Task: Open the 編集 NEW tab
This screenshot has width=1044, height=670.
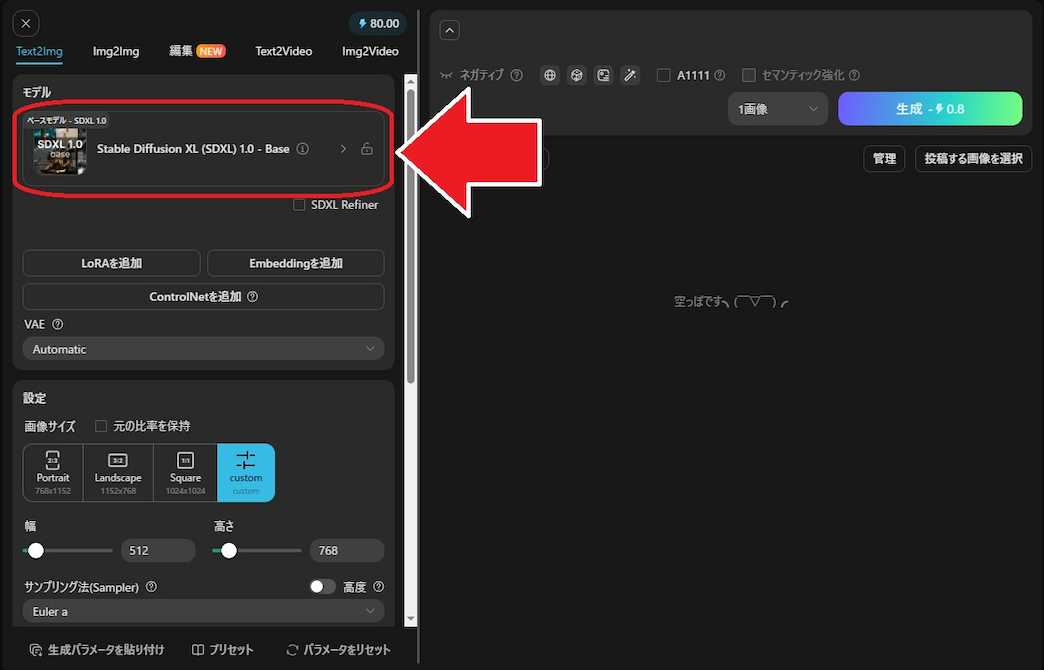Action: pyautogui.click(x=197, y=50)
